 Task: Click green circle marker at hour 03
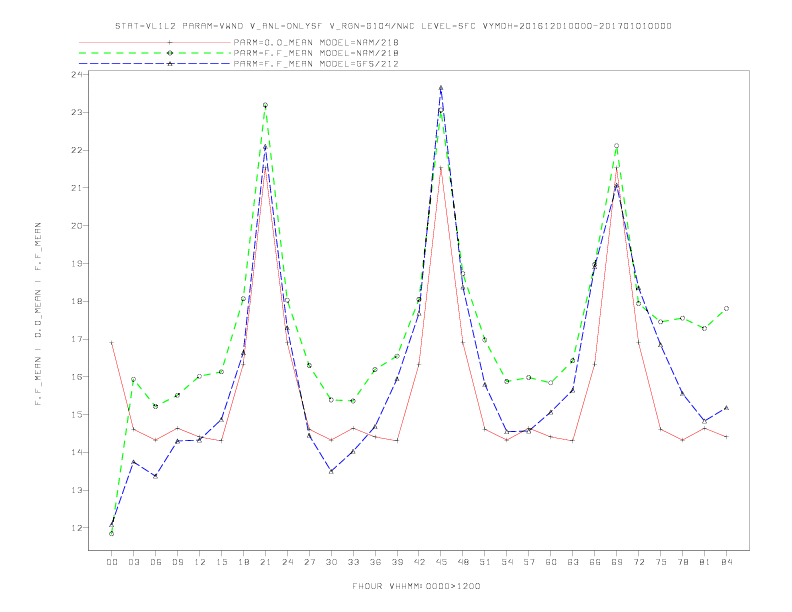133,379
